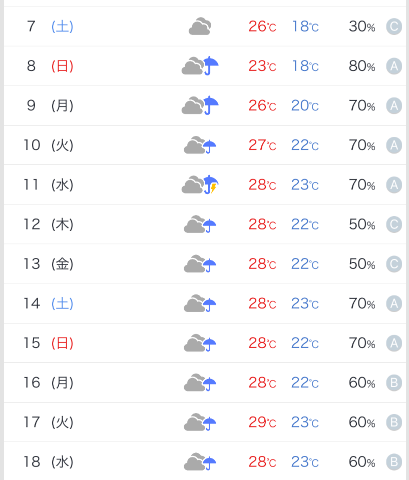Click the cloud-rain icon for day 14
The width and height of the screenshot is (409, 480).
tap(200, 303)
